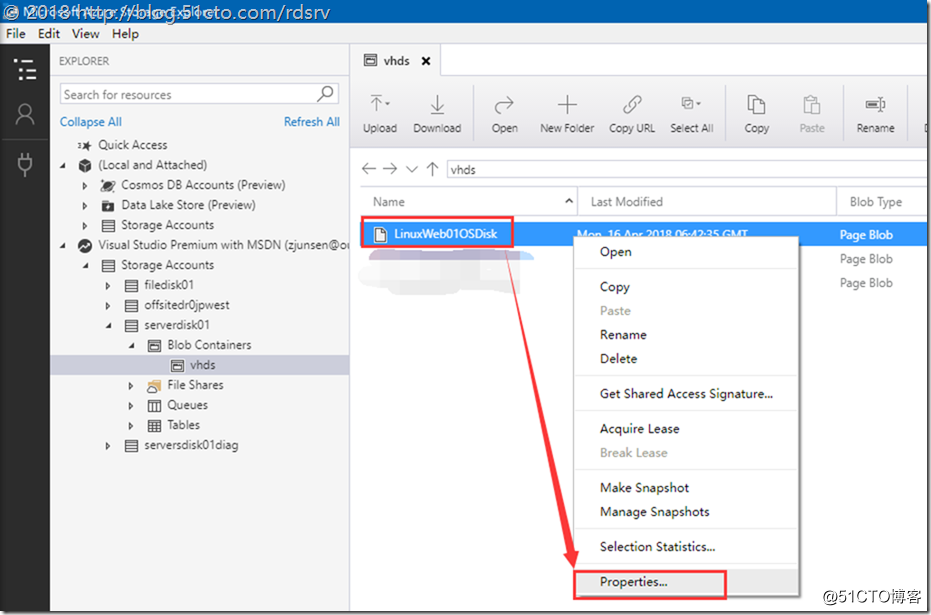931x615 pixels.
Task: Select the Blob Containers node
Action: (209, 345)
